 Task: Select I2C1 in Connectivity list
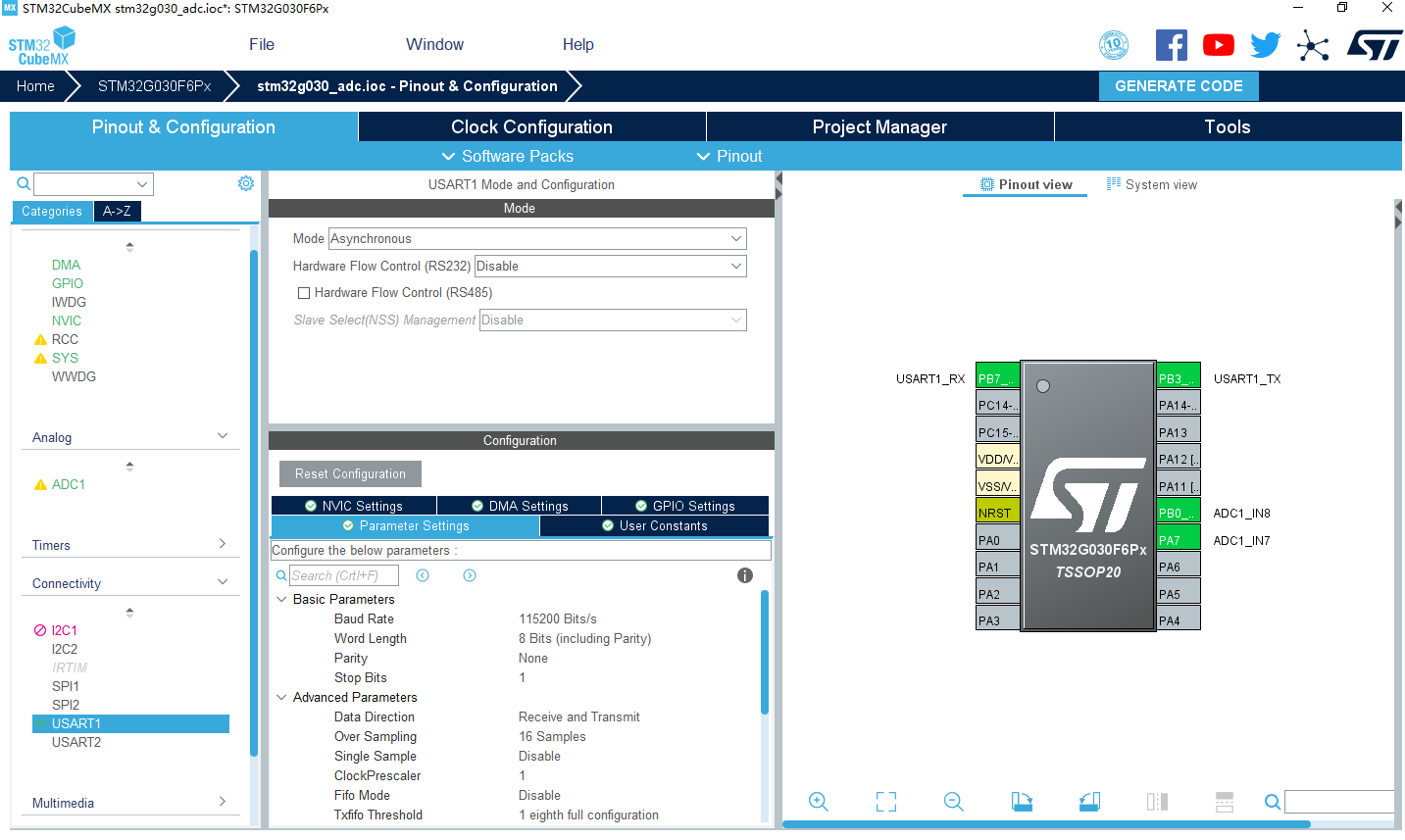point(64,630)
